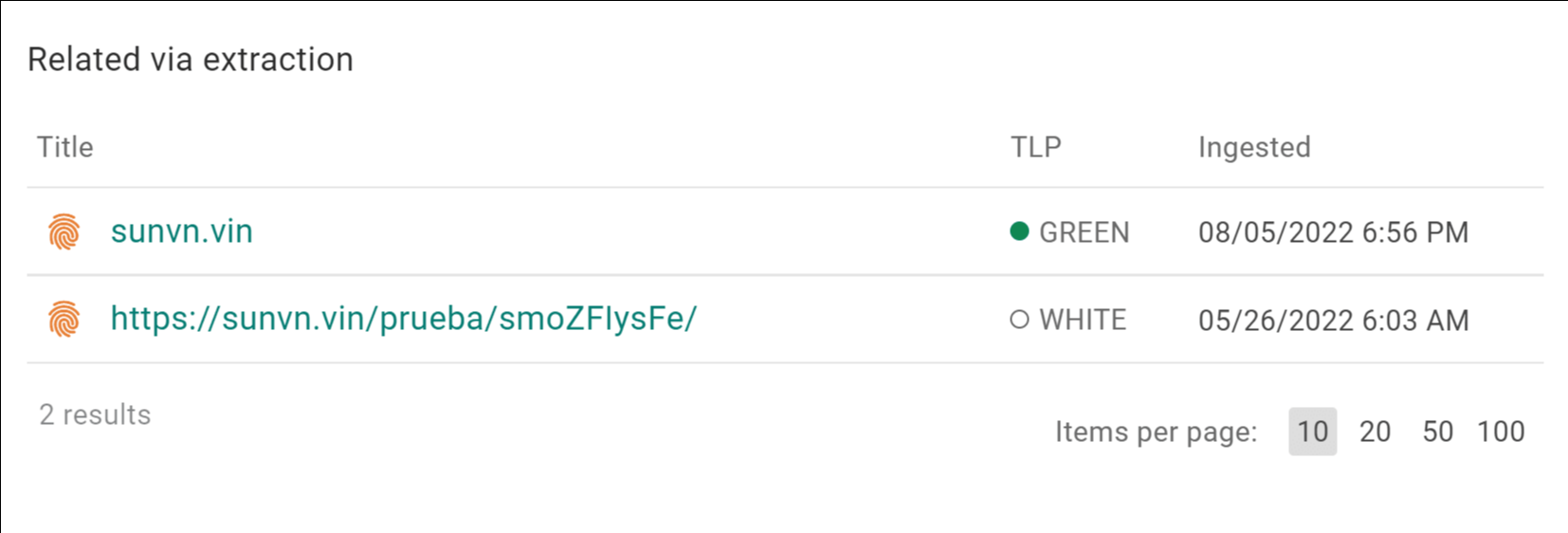Click the "Related via extraction" heading
Viewport: 1568px width, 533px height.
(x=191, y=60)
